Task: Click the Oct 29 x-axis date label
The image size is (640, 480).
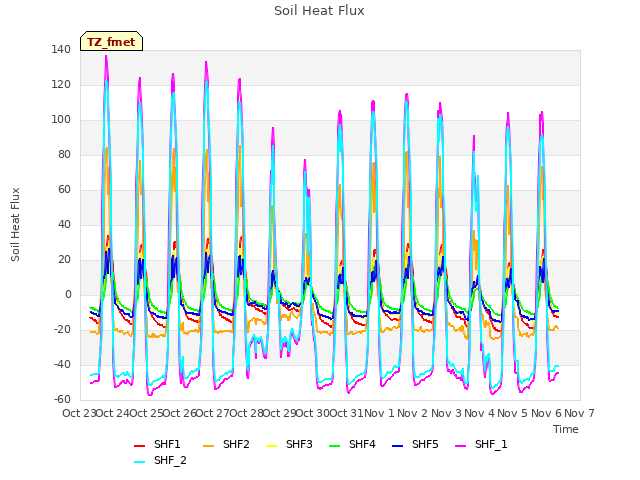Action: 280,413
